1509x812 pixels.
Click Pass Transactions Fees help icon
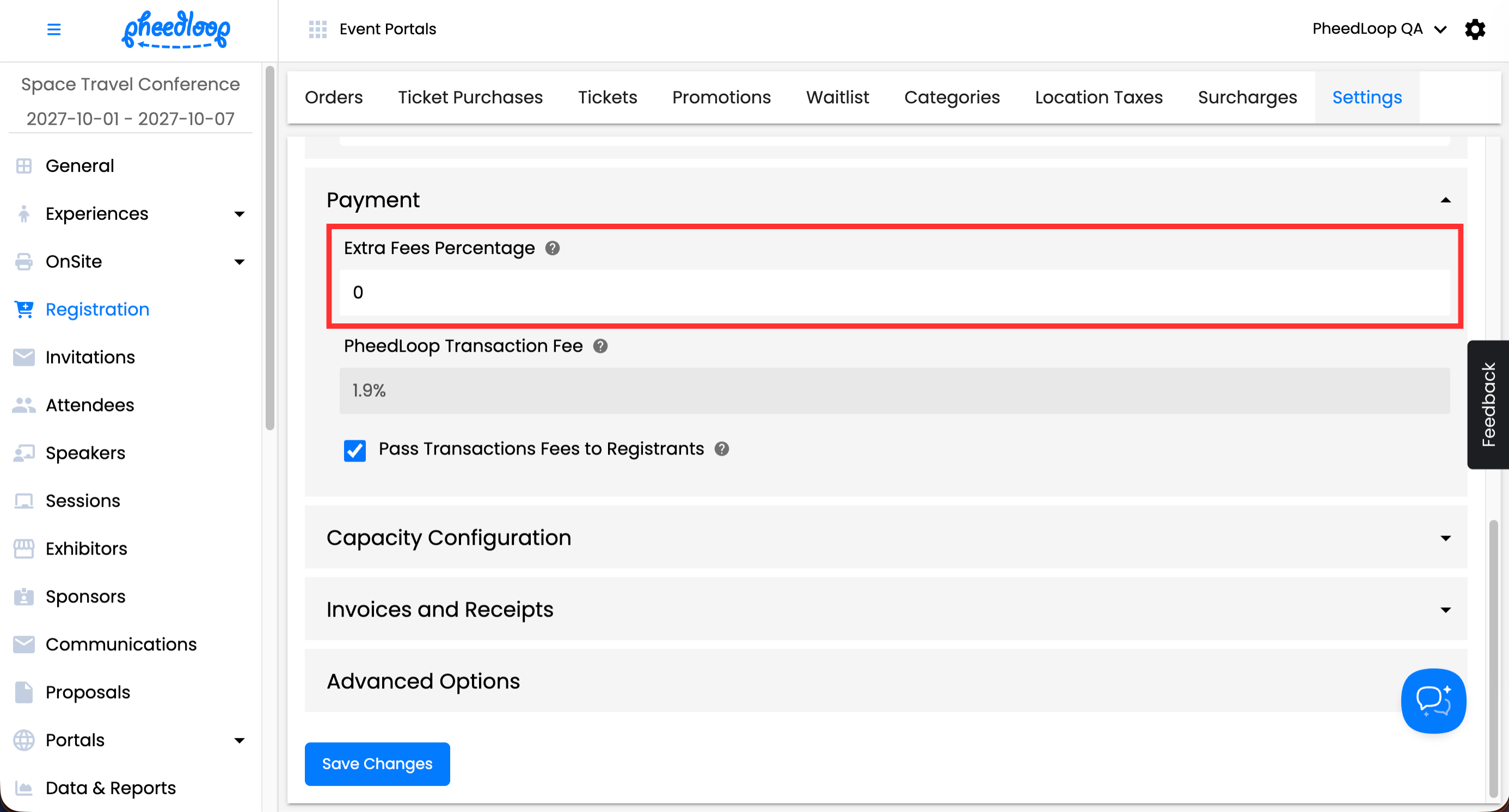(722, 449)
